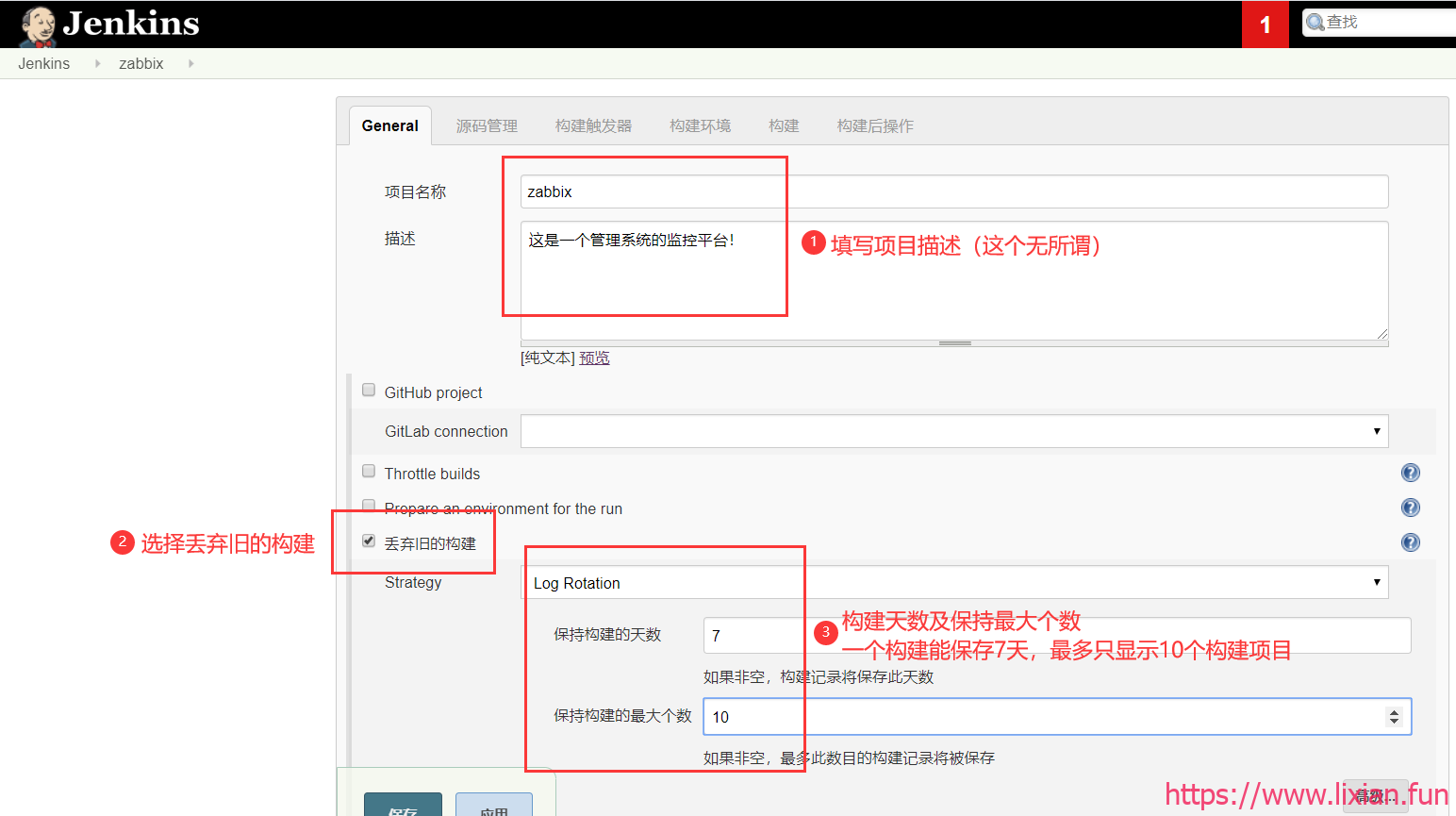Show help for 丢弃旧的构建 option
Viewport: 1456px width, 816px height.
[x=1411, y=542]
